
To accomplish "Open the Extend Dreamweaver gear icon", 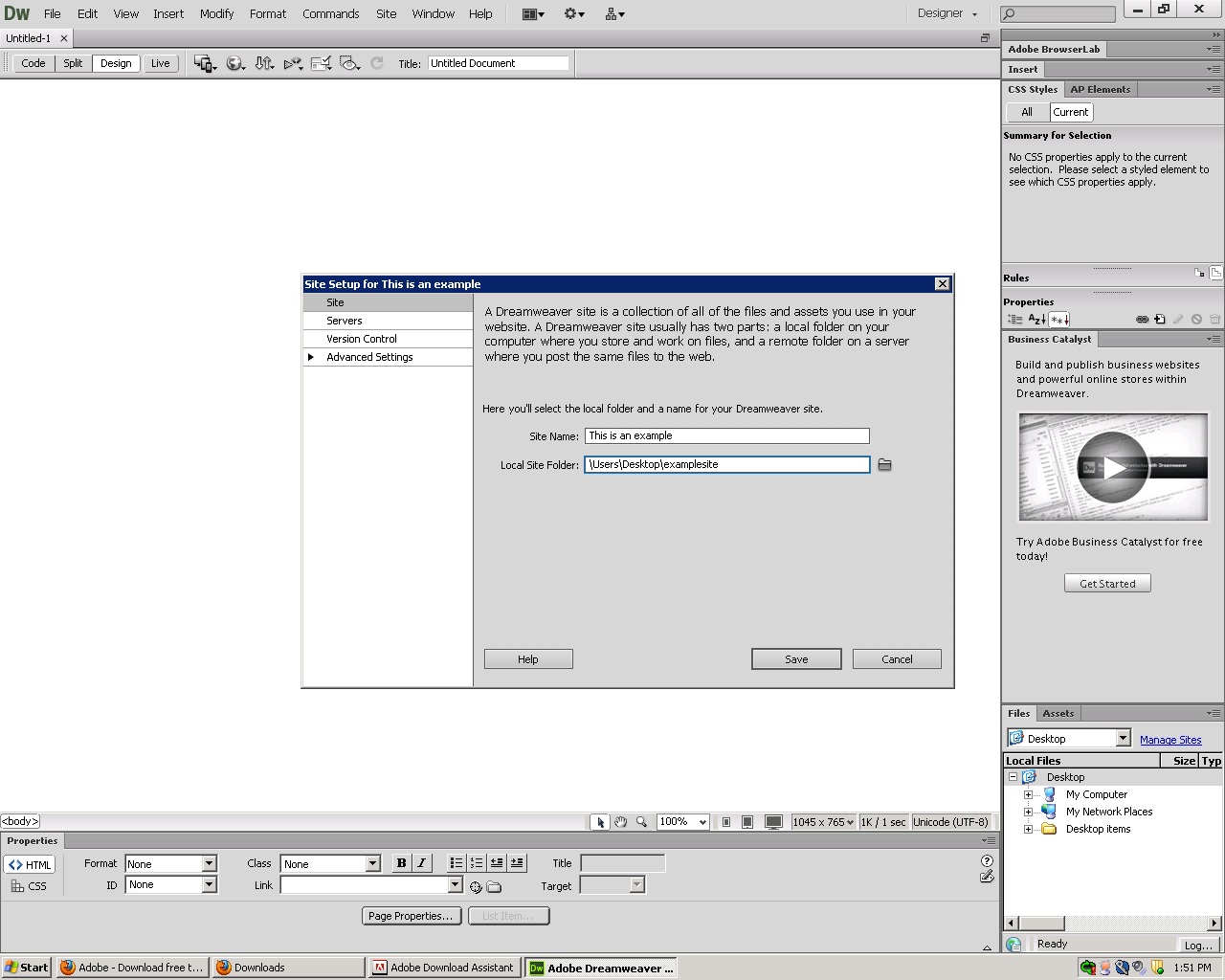I will (574, 13).
